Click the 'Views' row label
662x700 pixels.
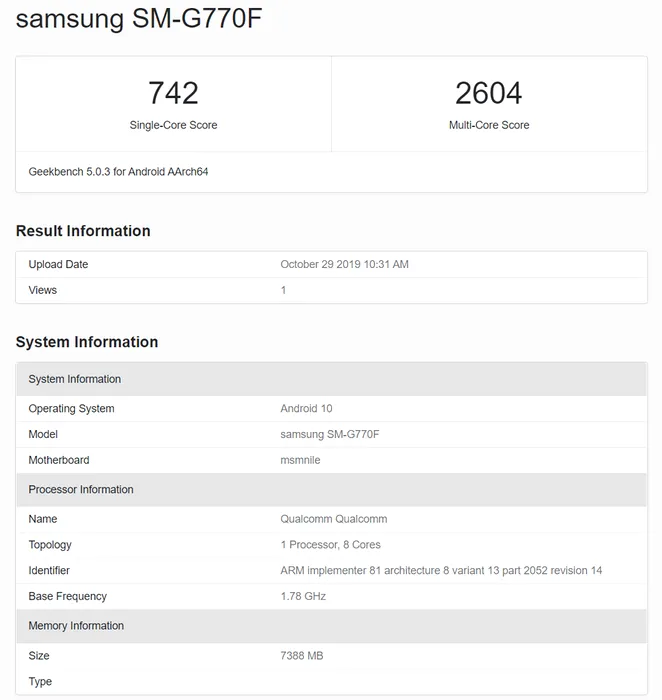click(42, 290)
